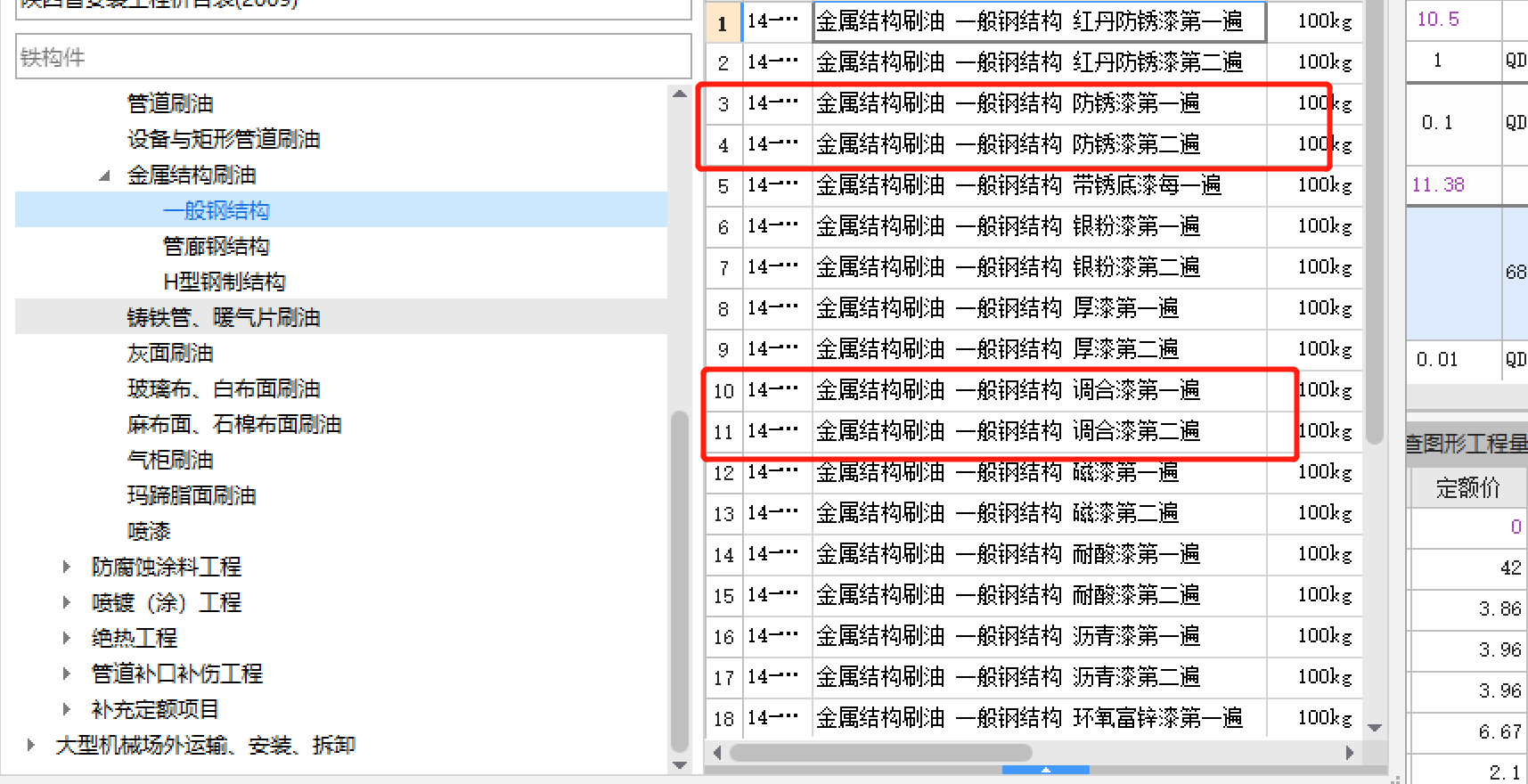Select row 调合漆第二遍

pyautogui.click(x=1034, y=431)
